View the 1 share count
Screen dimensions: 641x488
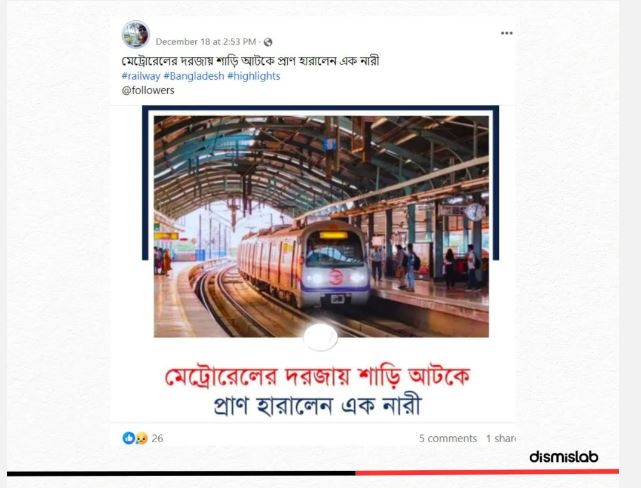pyautogui.click(x=501, y=438)
